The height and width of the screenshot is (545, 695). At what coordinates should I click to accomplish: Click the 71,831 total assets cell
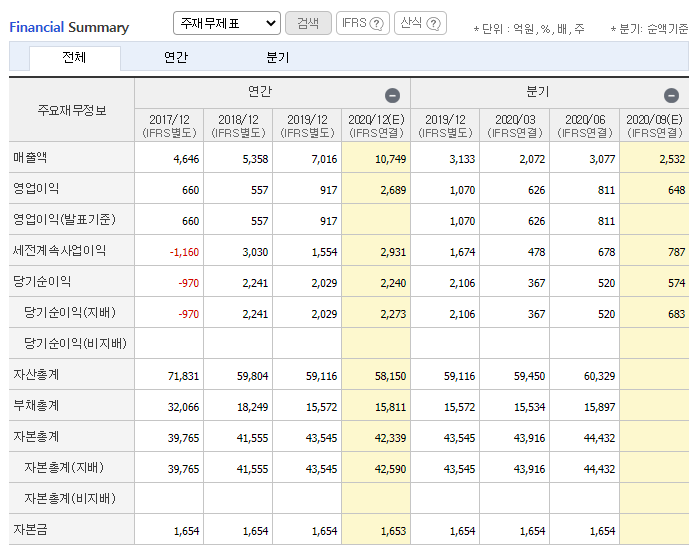169,376
